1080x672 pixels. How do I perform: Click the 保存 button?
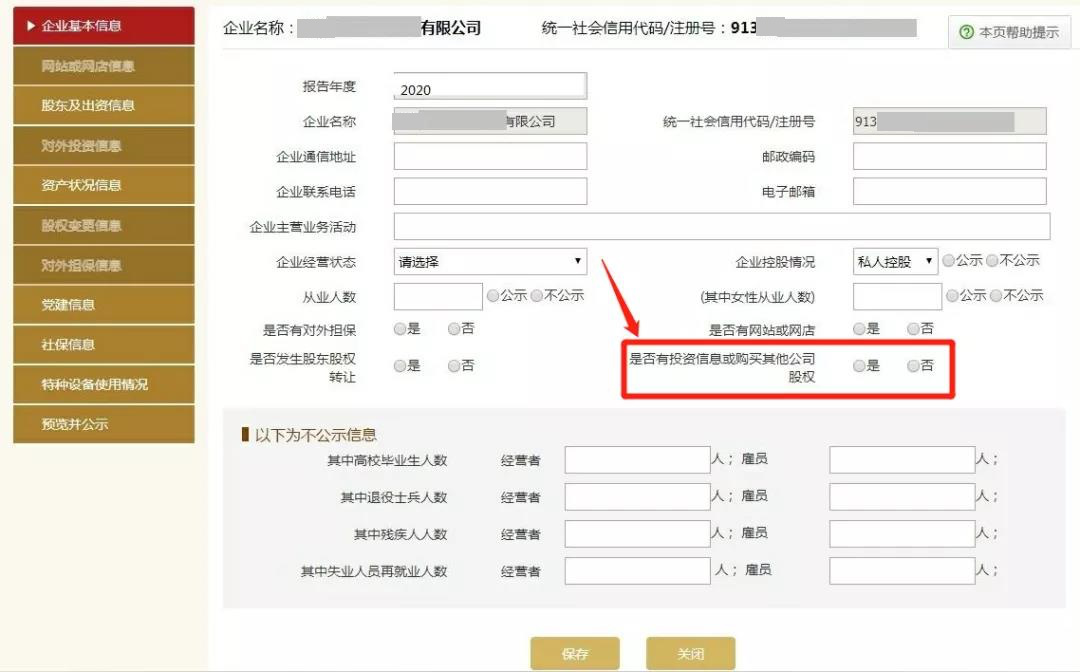575,653
